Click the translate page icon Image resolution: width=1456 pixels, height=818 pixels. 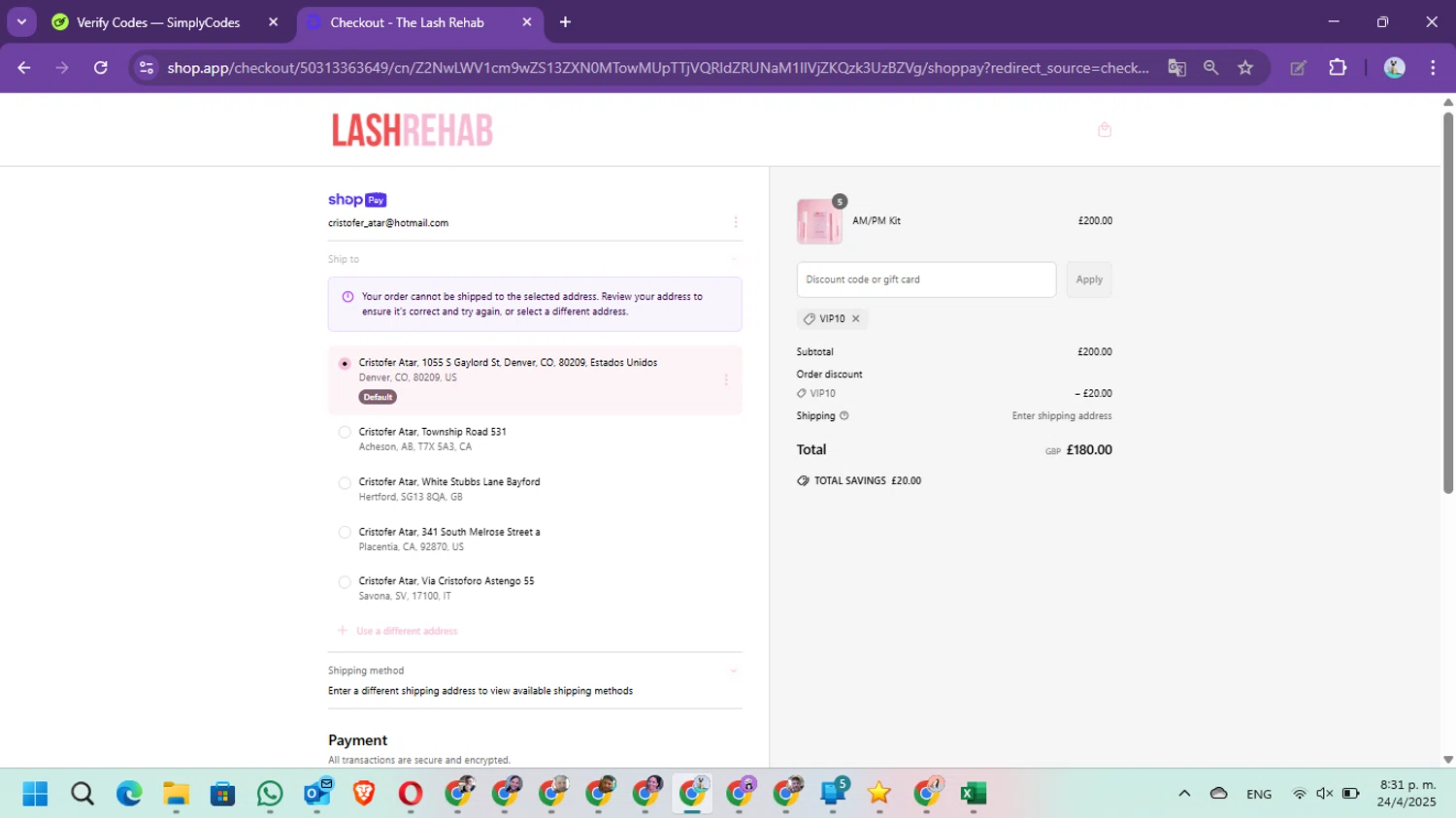pyautogui.click(x=1176, y=68)
